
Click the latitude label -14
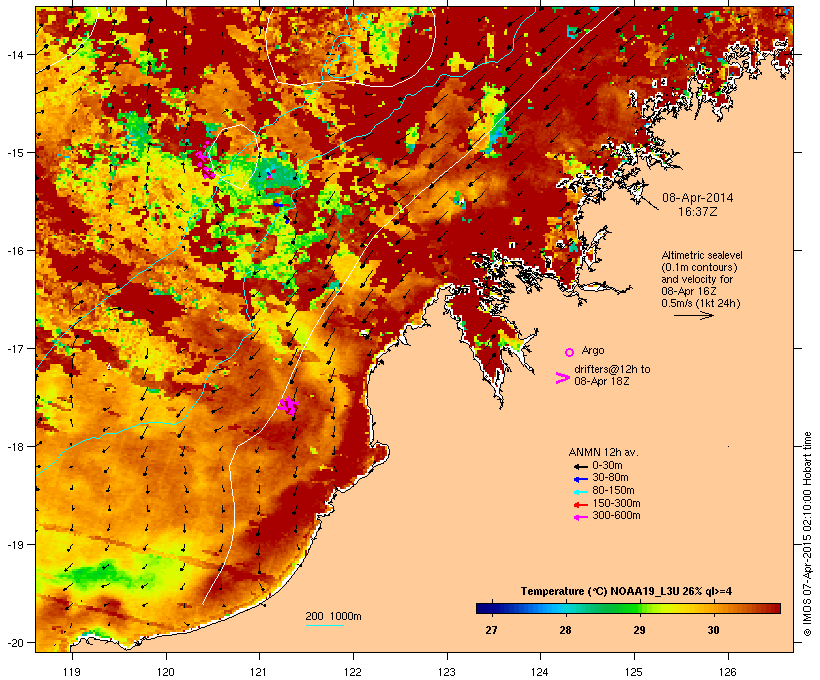15,54
